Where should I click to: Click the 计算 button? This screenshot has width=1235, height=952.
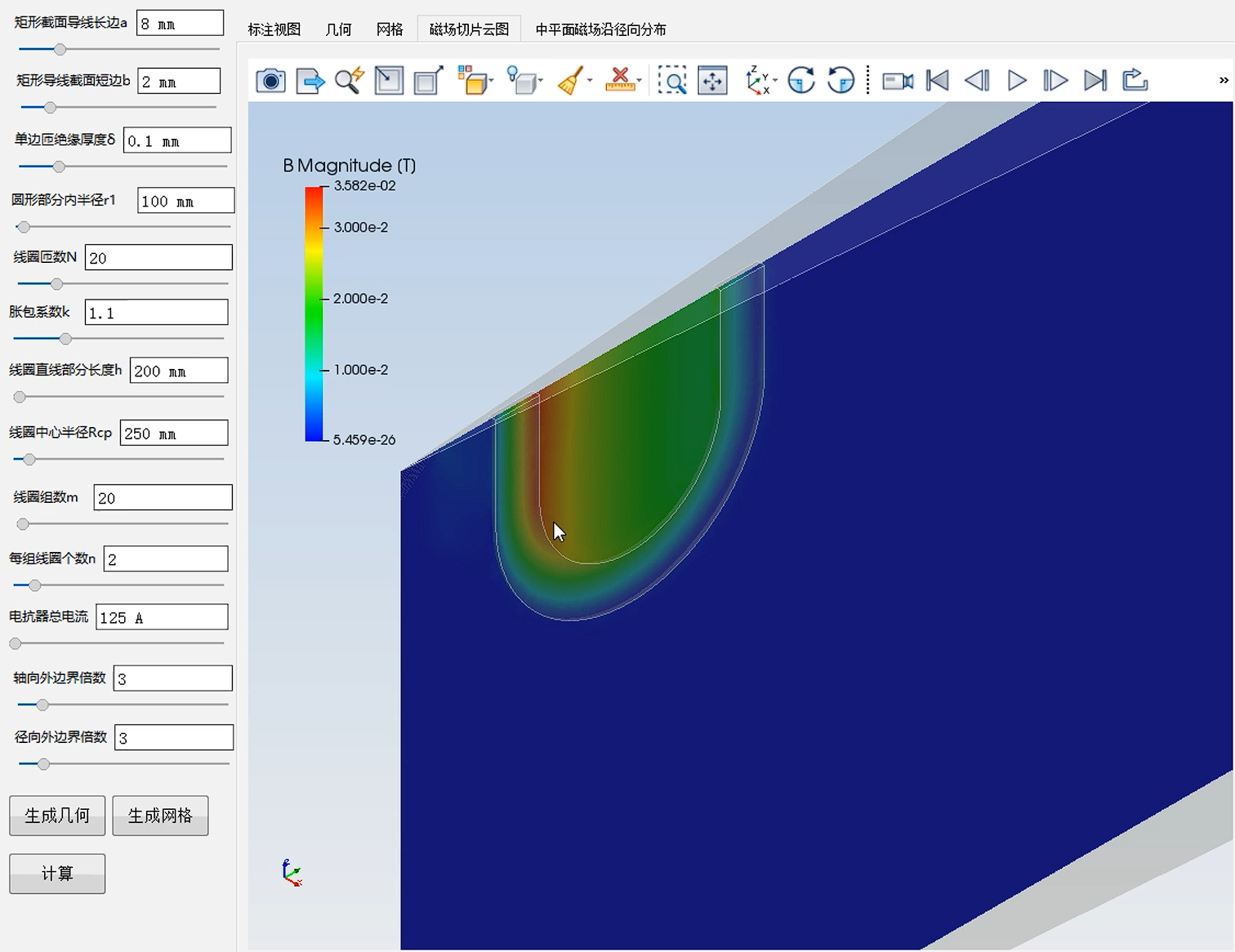pyautogui.click(x=57, y=874)
